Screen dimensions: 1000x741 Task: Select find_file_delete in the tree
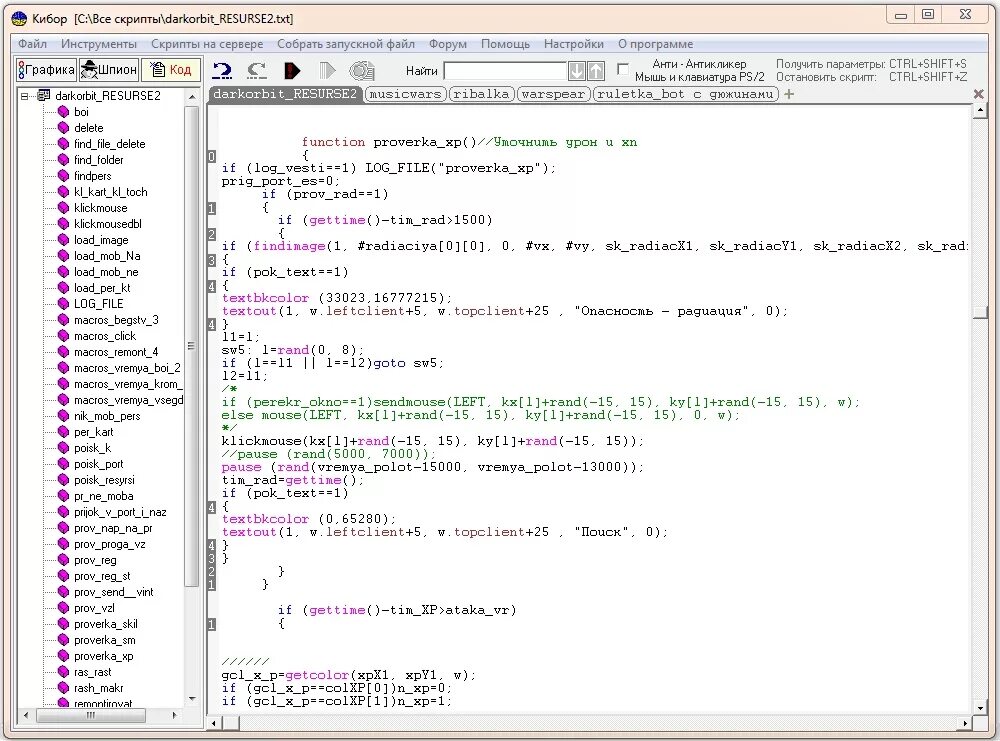tap(109, 143)
